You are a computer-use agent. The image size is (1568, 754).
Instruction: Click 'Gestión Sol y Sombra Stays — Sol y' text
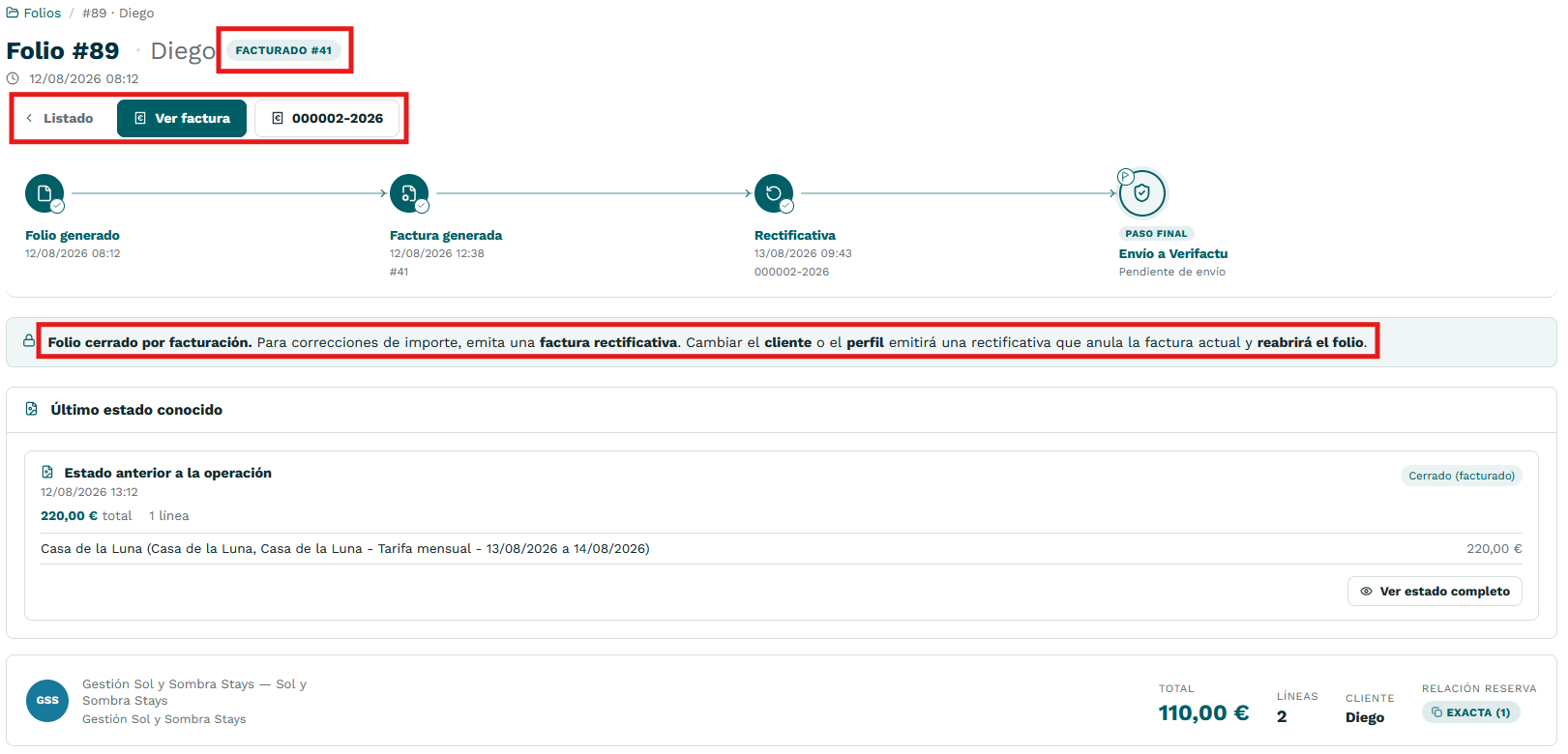pos(194,683)
